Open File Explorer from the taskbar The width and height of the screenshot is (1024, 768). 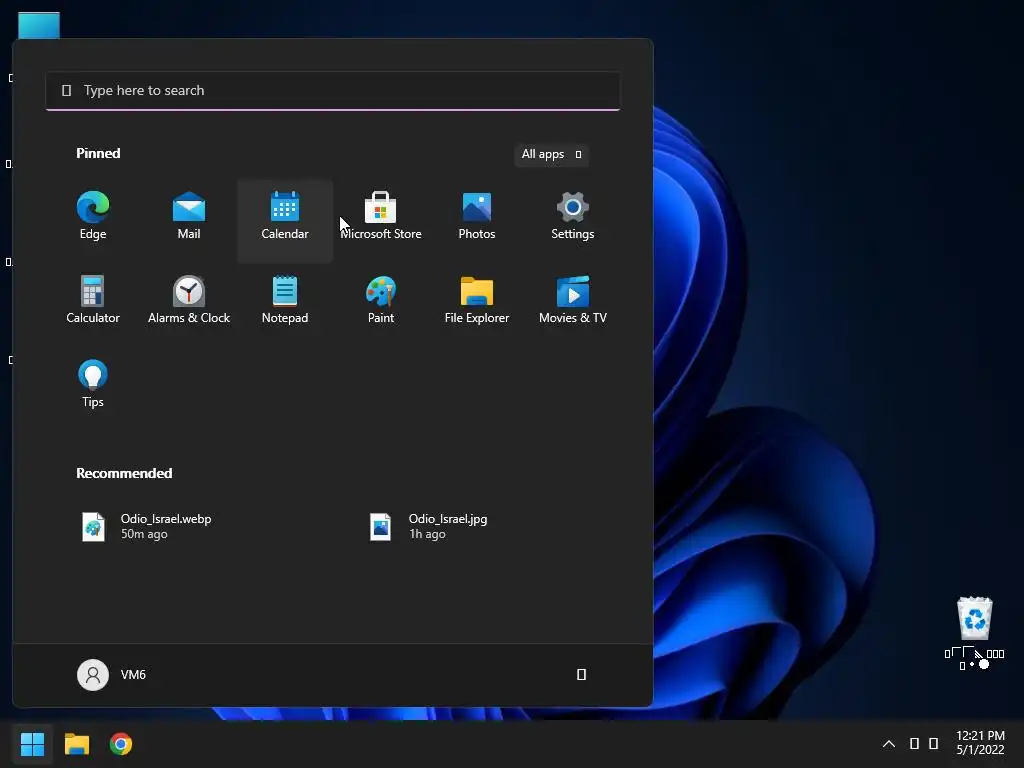pos(76,744)
